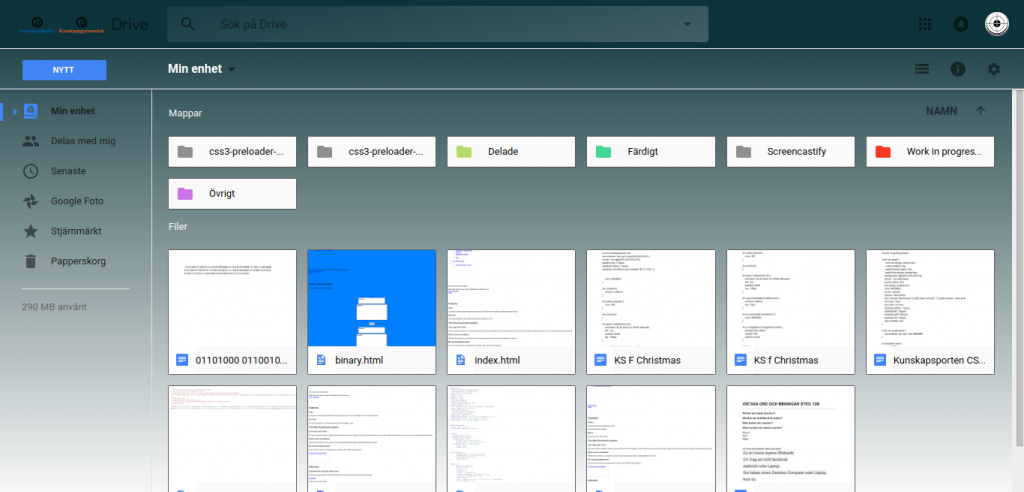Click the Docs icon of Kunskapsporten CS file

880,360
